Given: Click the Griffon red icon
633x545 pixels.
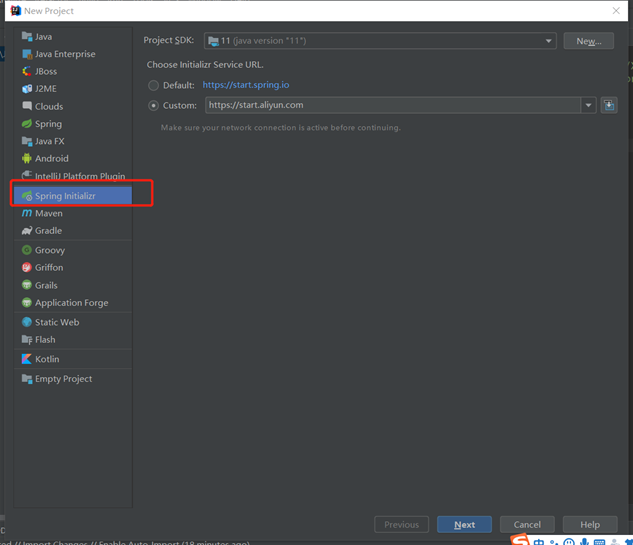Looking at the screenshot, I should tap(27, 268).
